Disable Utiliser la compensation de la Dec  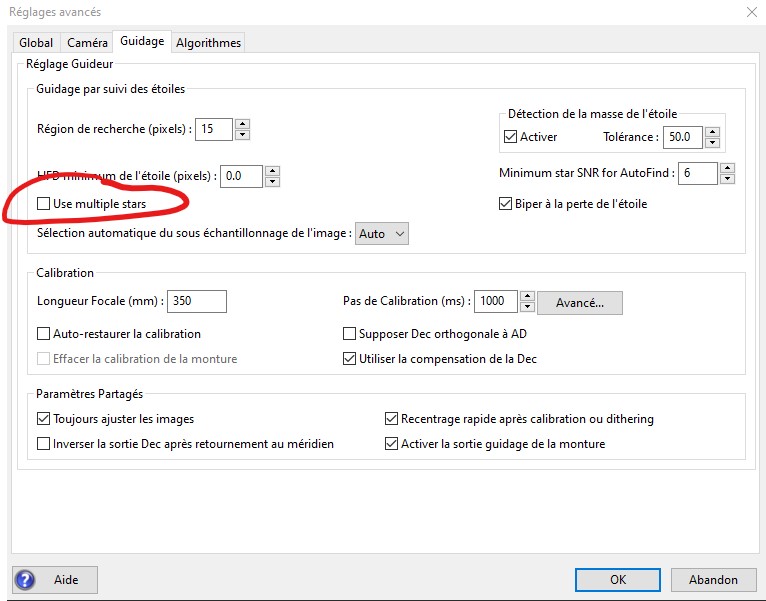click(x=350, y=359)
